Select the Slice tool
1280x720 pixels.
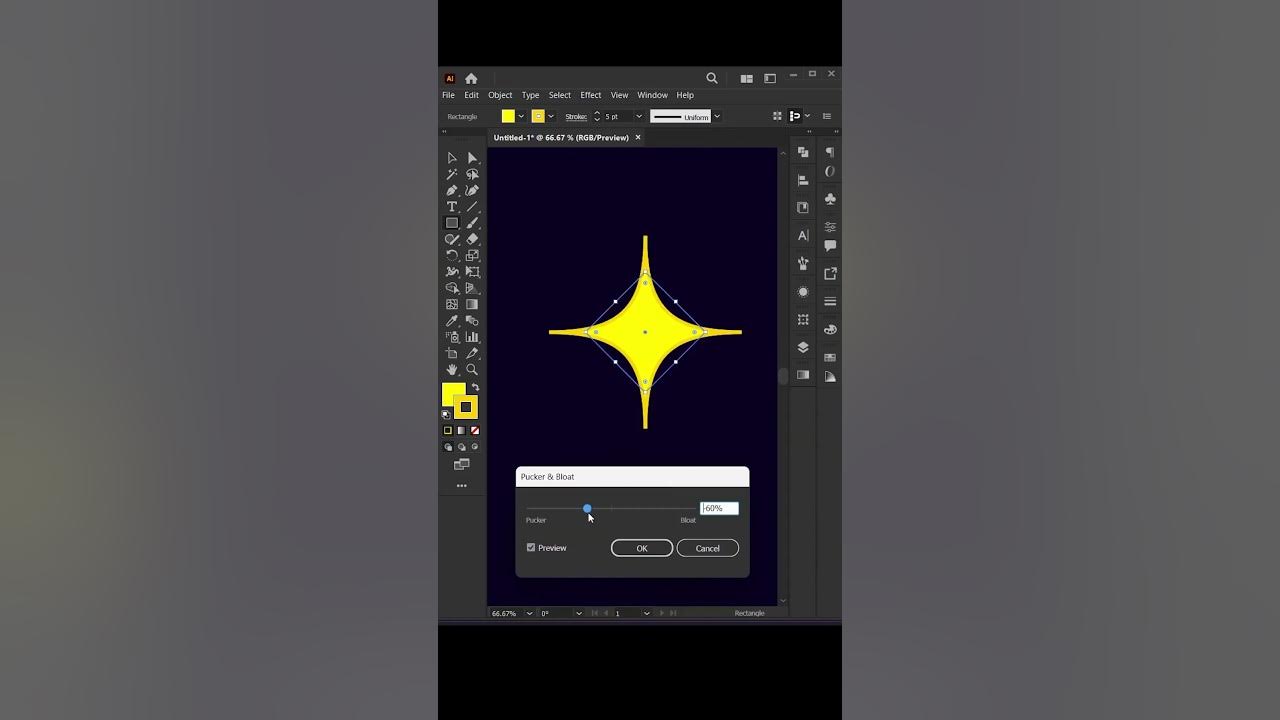coord(472,353)
